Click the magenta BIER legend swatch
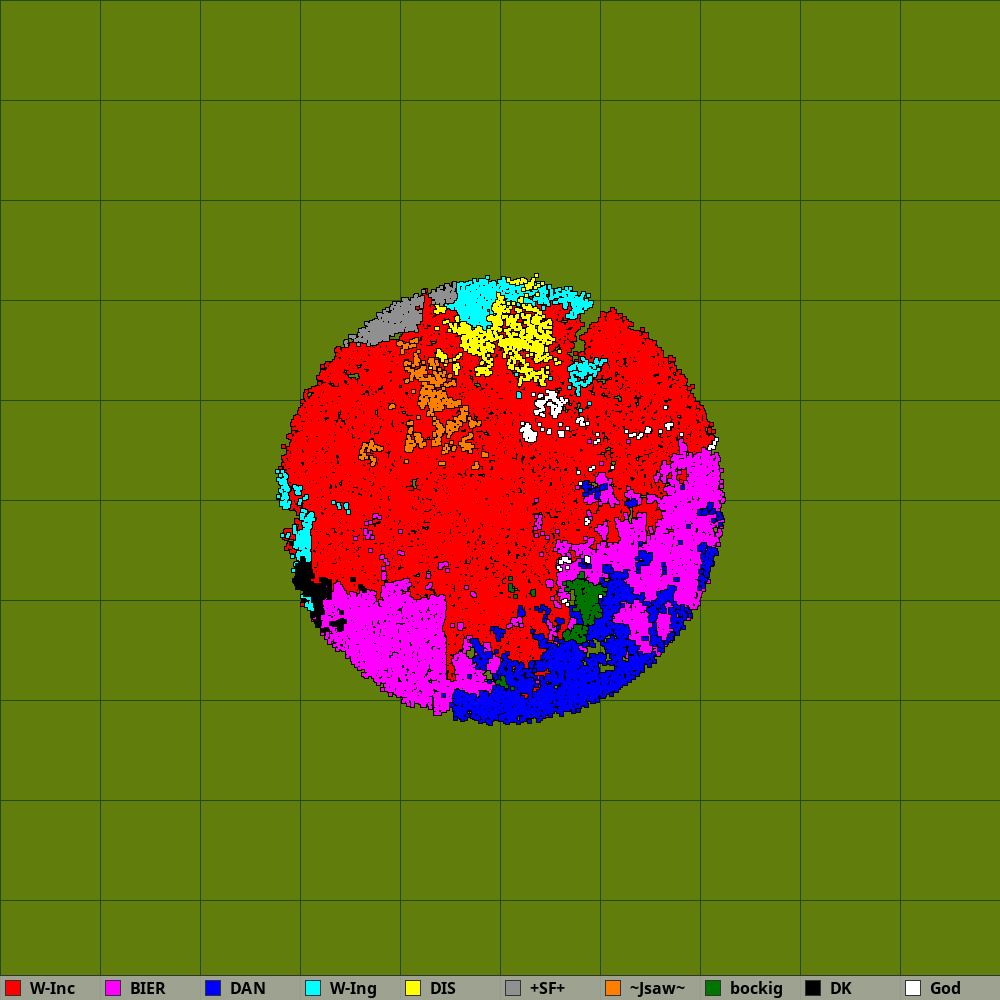Image resolution: width=1000 pixels, height=1000 pixels. click(113, 988)
